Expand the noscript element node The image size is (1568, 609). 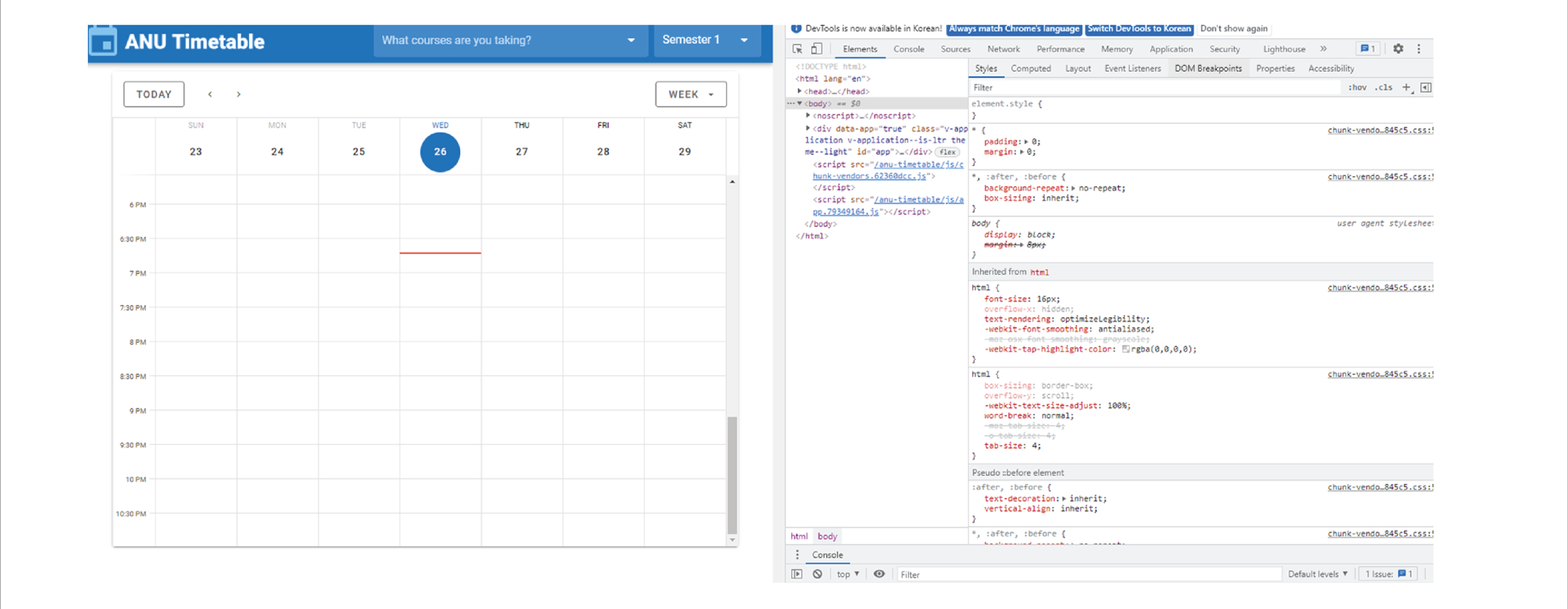pyautogui.click(x=809, y=115)
